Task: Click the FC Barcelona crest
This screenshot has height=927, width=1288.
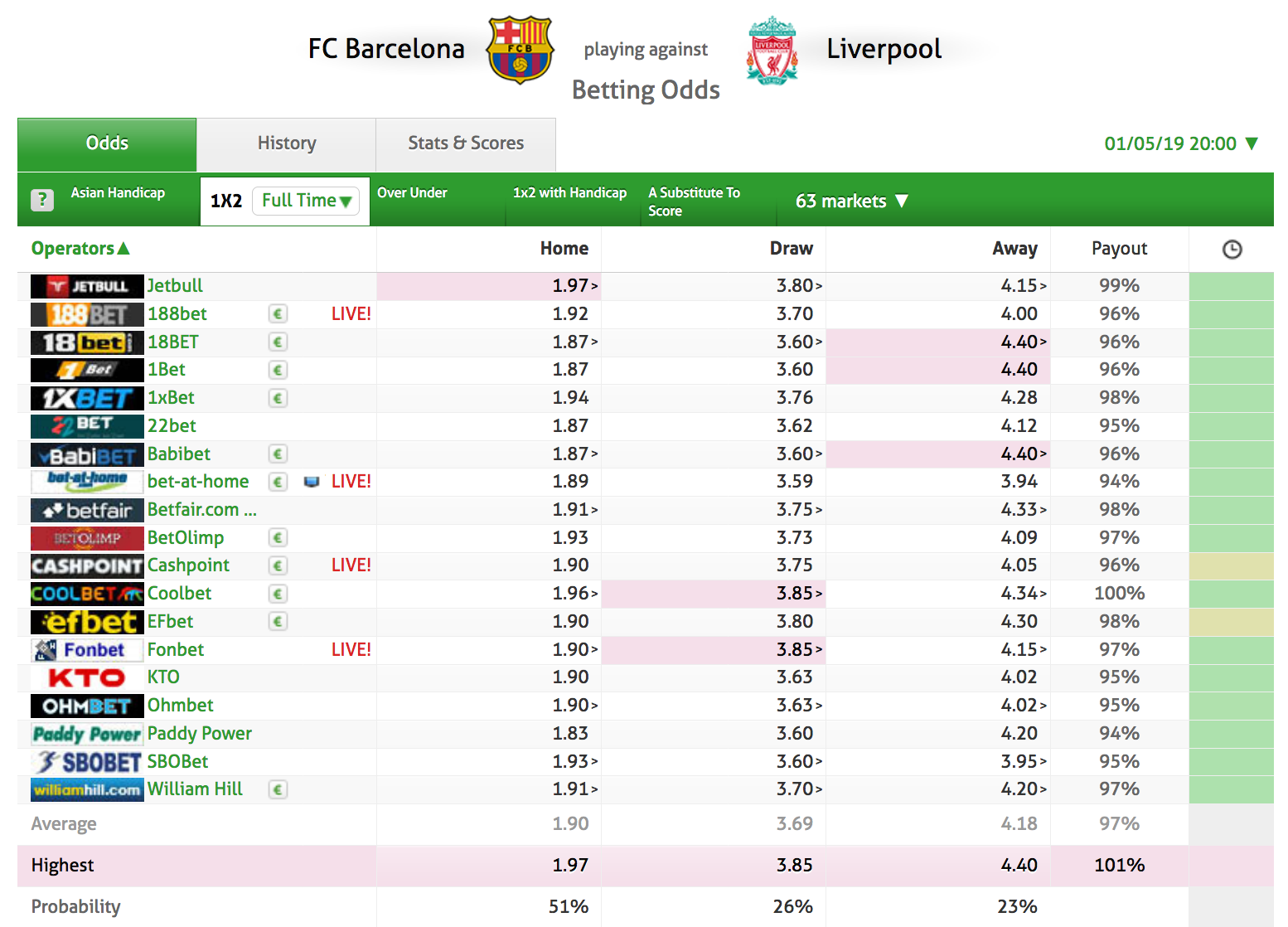Action: point(520,50)
